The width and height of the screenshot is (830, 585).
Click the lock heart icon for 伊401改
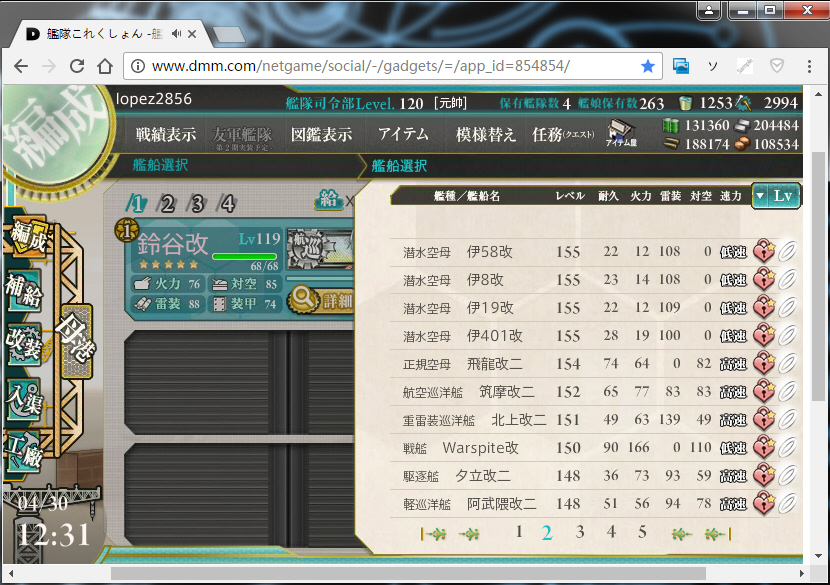[764, 335]
